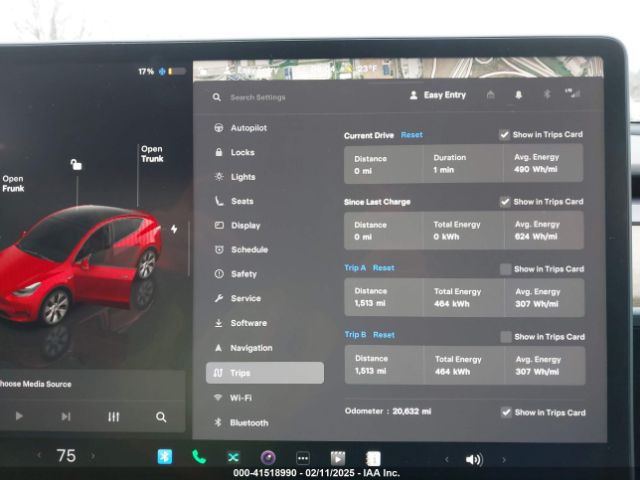Open the Lights settings
The image size is (640, 480).
pyautogui.click(x=235, y=177)
